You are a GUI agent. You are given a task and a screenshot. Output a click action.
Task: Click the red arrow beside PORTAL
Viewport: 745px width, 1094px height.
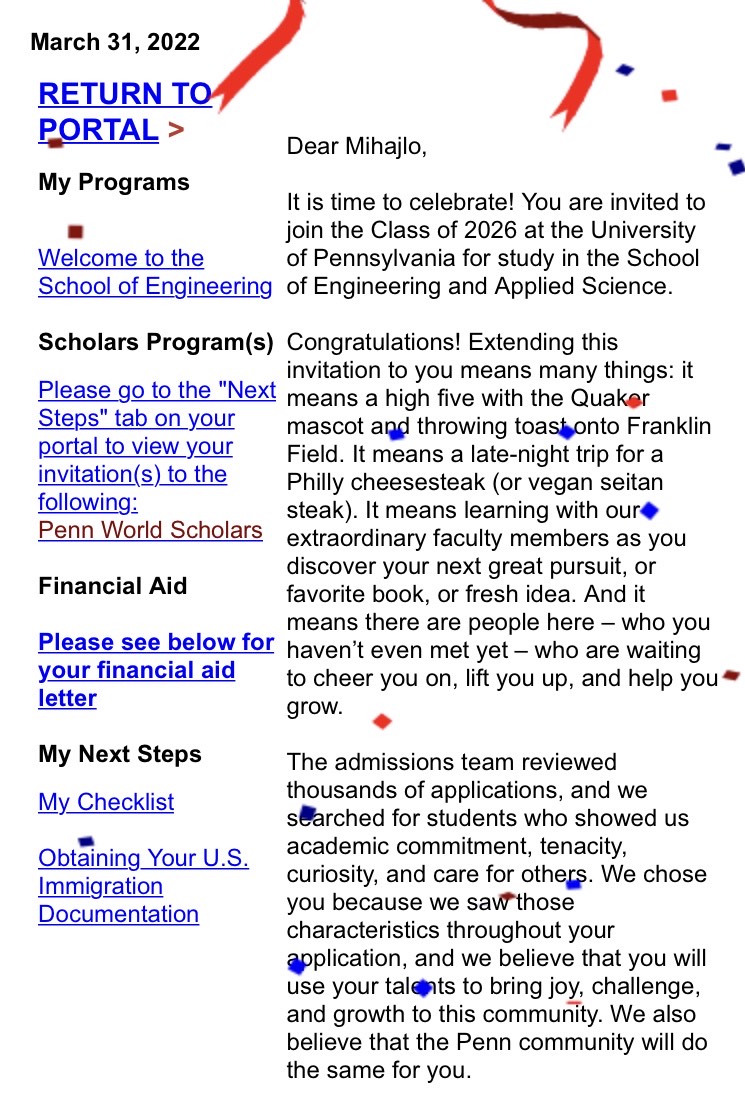[176, 130]
